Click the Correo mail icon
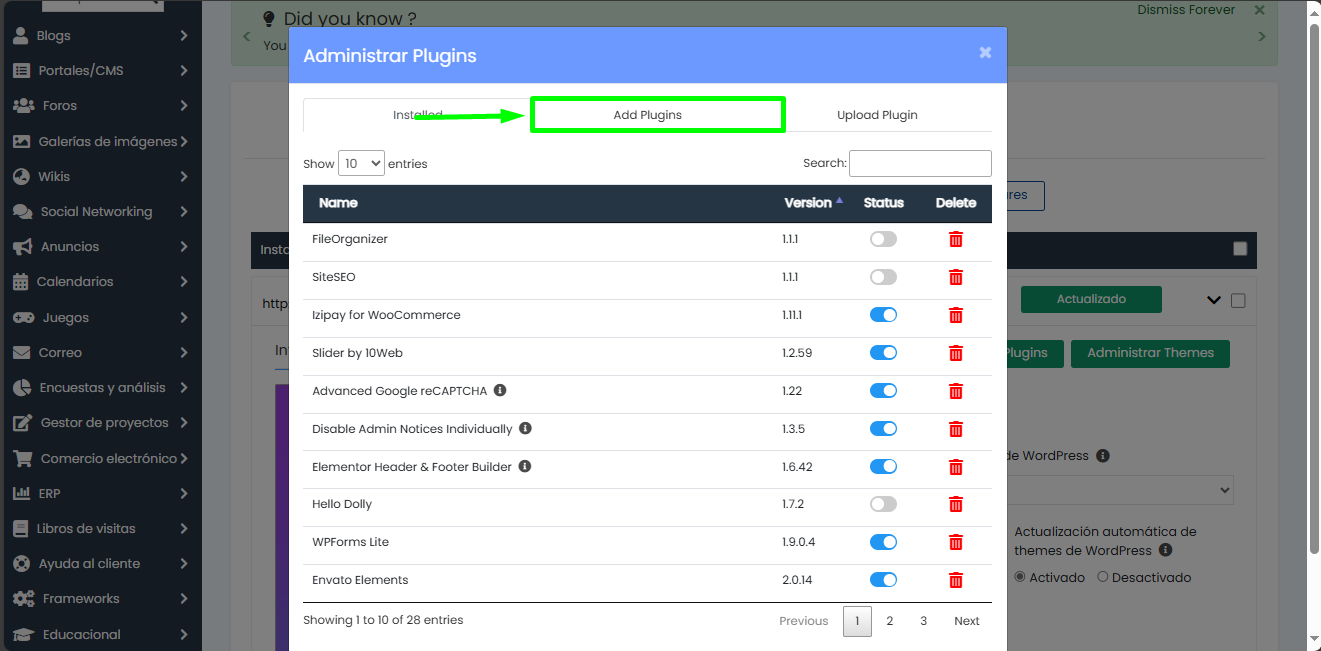The image size is (1321, 651). (22, 352)
